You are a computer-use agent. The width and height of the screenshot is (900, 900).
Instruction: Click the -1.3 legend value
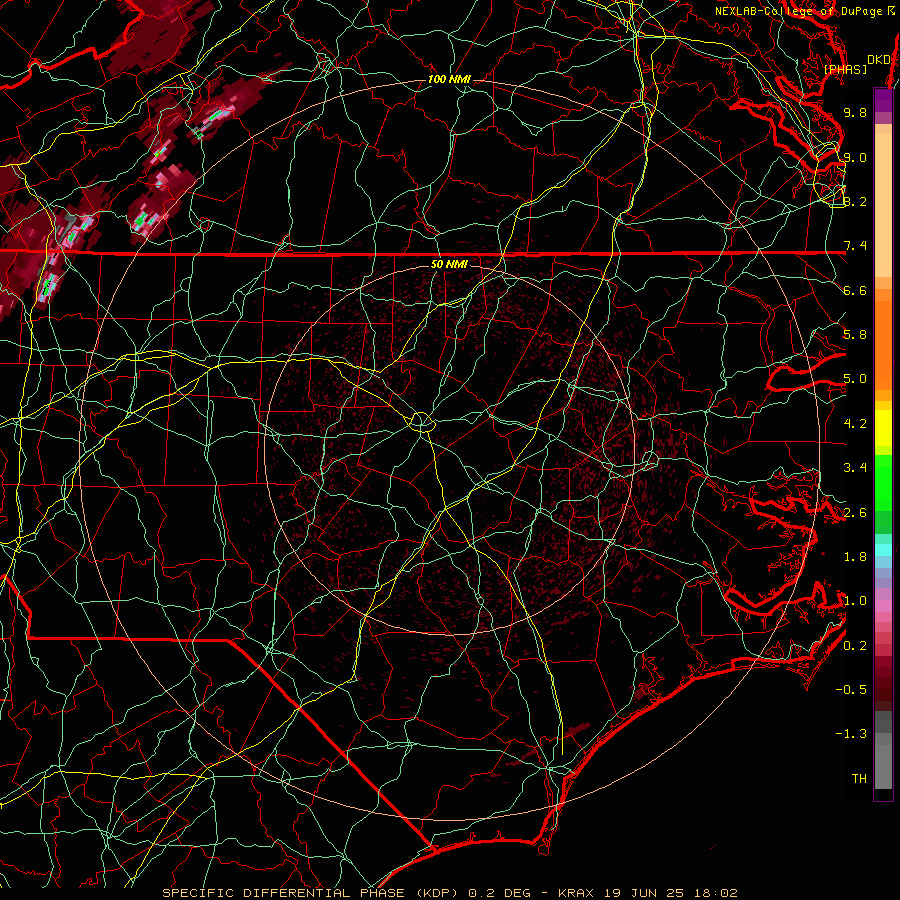pos(851,734)
